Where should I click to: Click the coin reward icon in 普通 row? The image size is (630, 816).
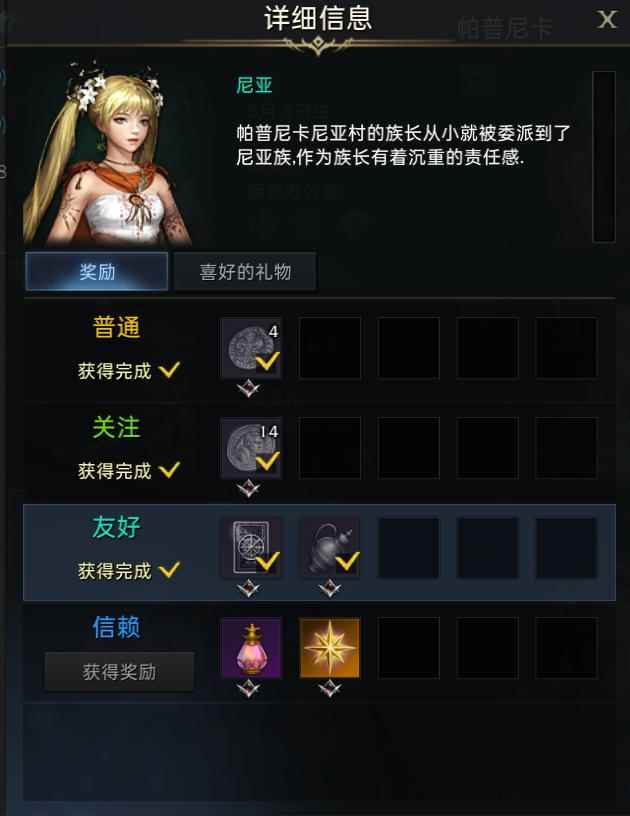tap(251, 347)
